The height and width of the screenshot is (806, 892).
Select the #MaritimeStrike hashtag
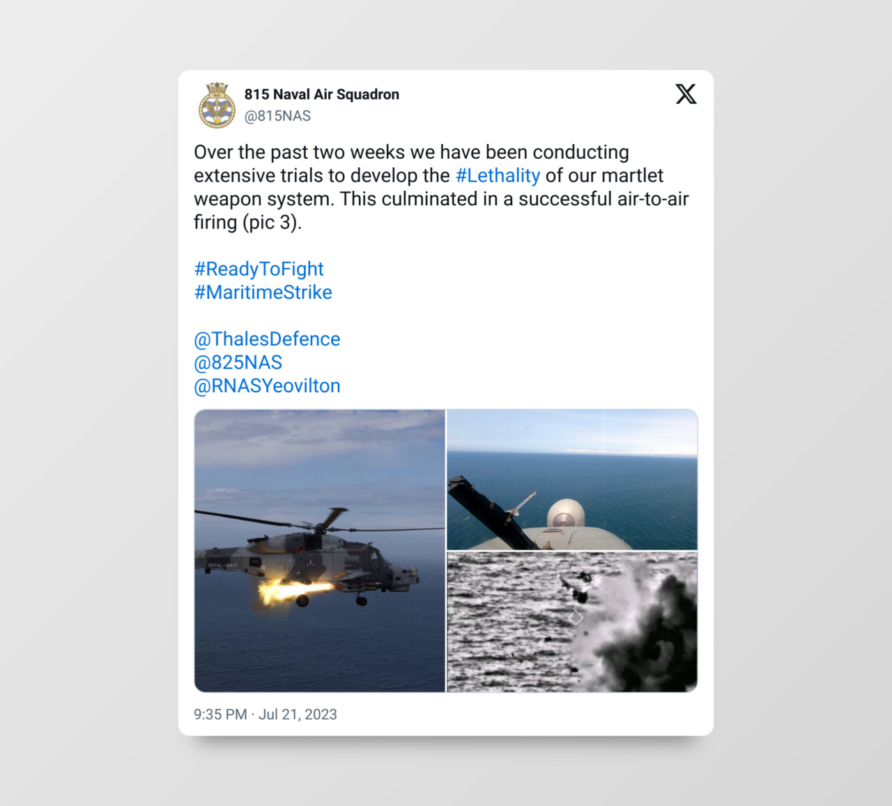[x=263, y=292]
